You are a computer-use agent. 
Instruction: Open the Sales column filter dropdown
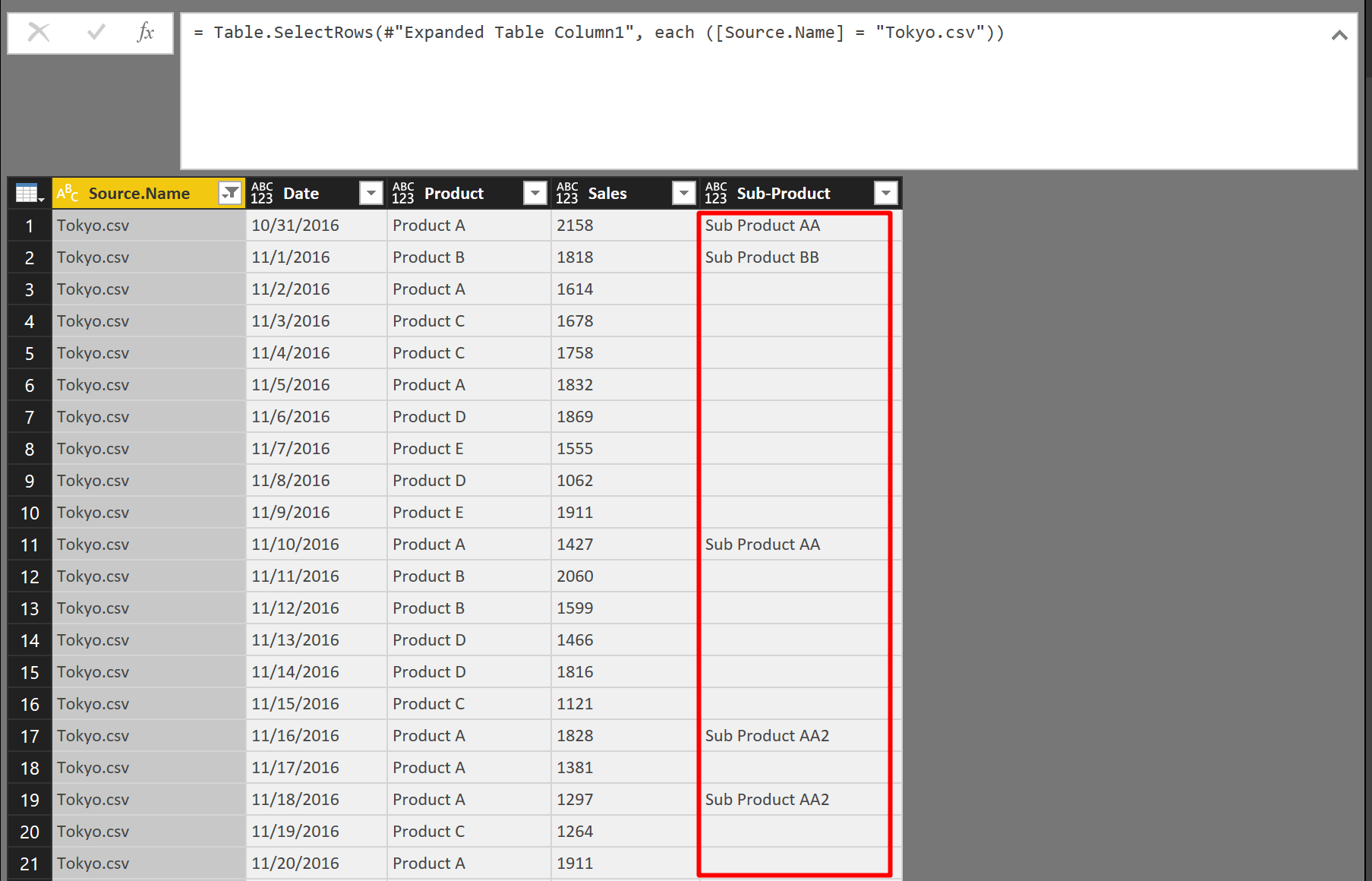point(684,193)
